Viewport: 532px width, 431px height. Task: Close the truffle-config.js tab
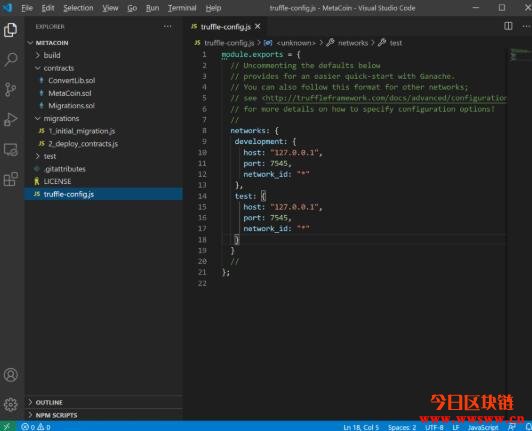(258, 26)
